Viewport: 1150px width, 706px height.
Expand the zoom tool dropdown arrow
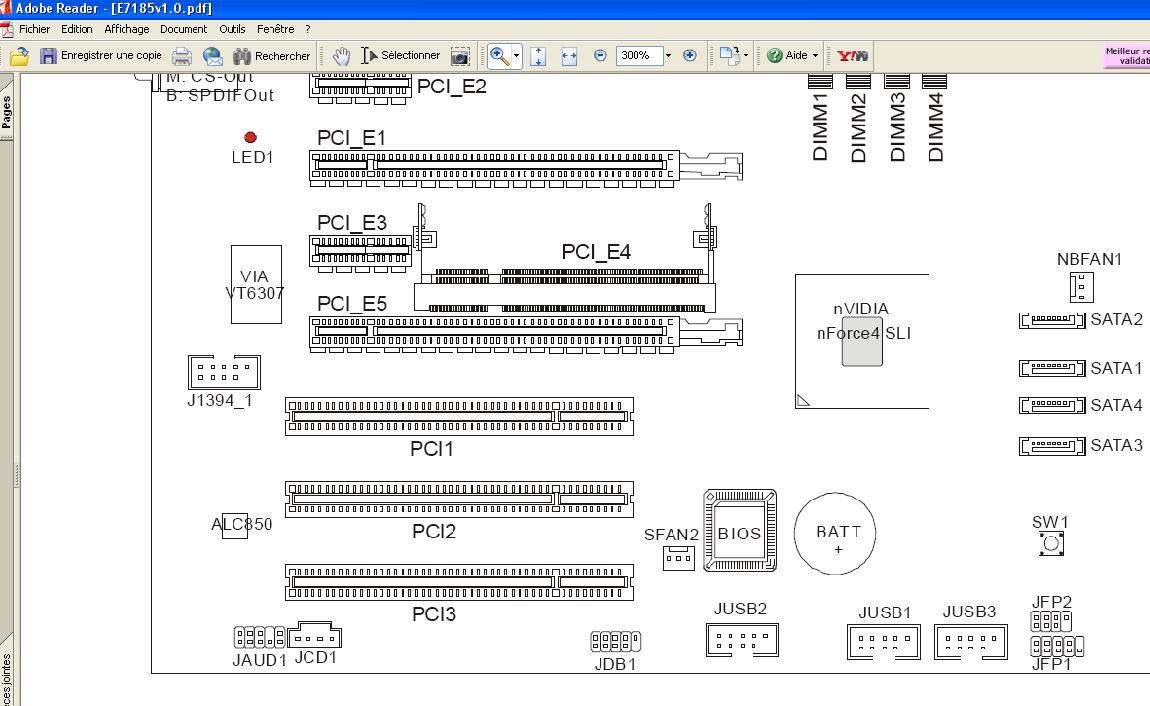(516, 56)
